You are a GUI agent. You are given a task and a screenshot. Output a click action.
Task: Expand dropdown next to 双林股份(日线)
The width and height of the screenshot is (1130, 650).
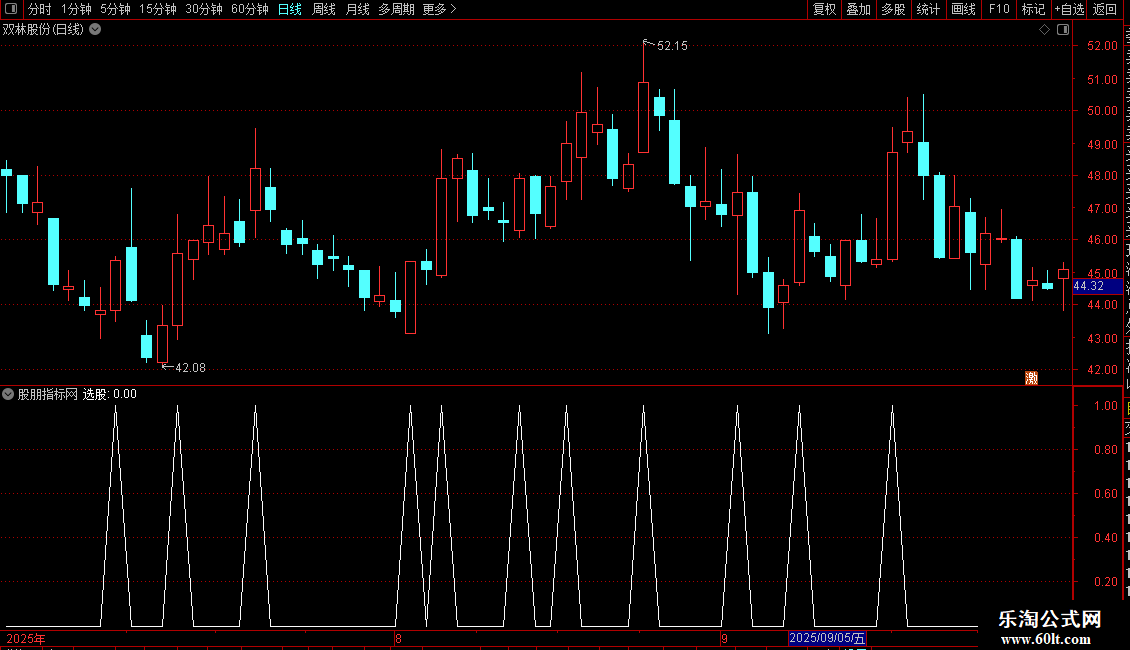click(95, 30)
